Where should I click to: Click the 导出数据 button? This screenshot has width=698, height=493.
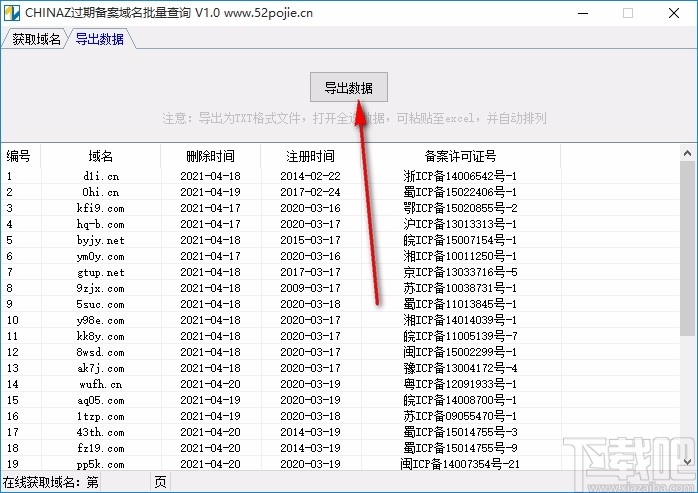point(349,87)
